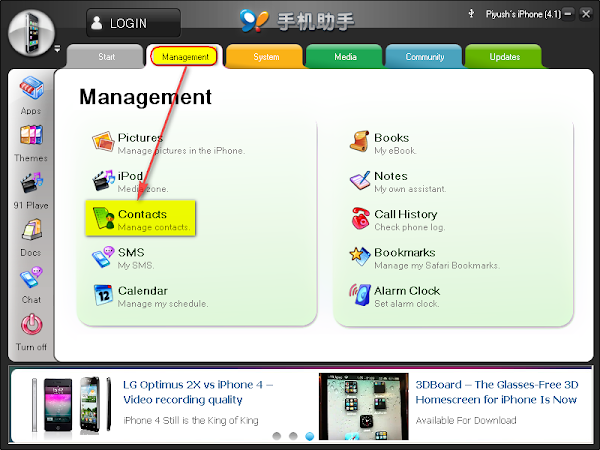Switch to the Start tab
Viewport: 600px width, 450px height.
click(x=106, y=57)
